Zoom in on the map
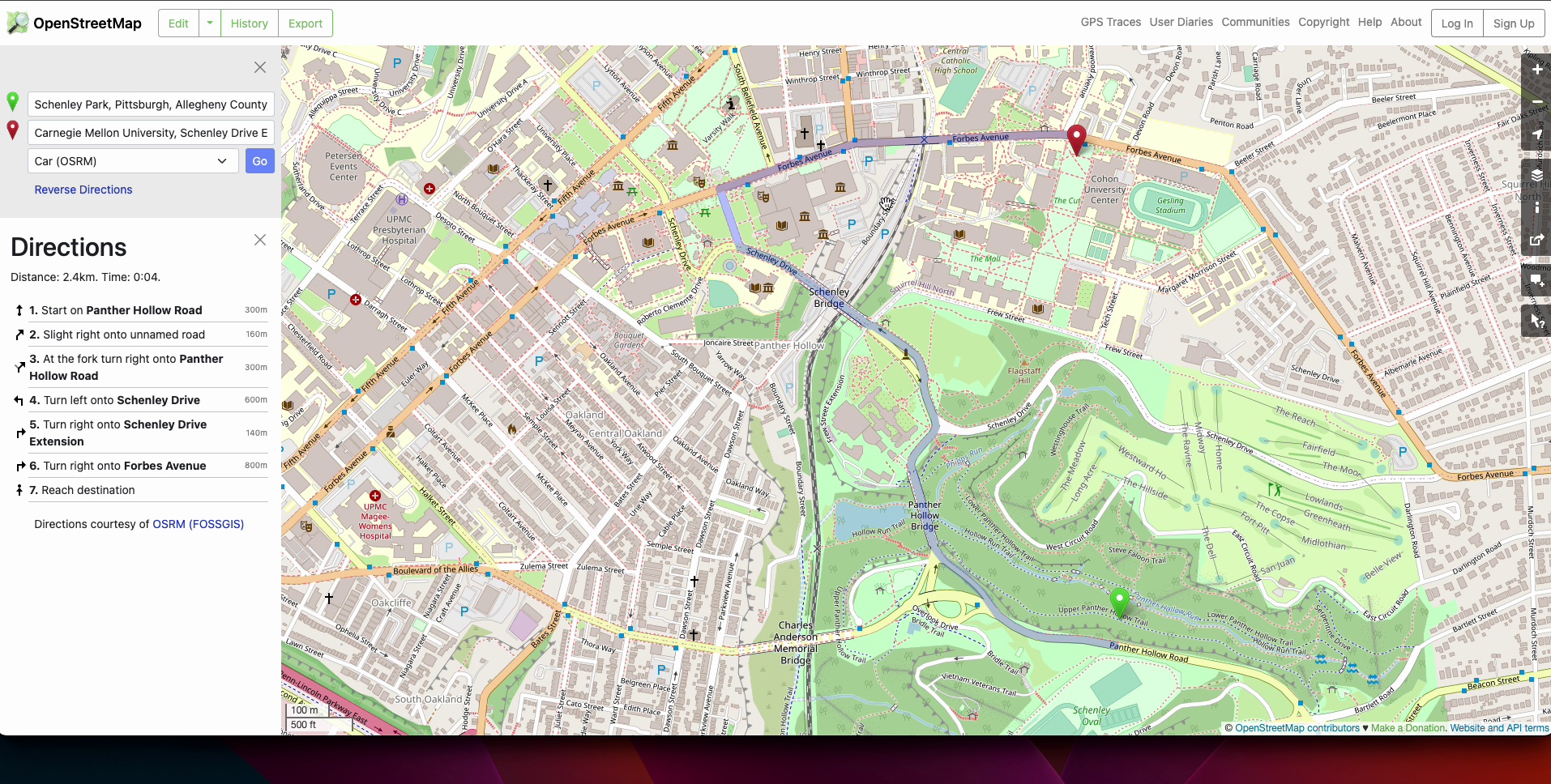 [x=1536, y=70]
